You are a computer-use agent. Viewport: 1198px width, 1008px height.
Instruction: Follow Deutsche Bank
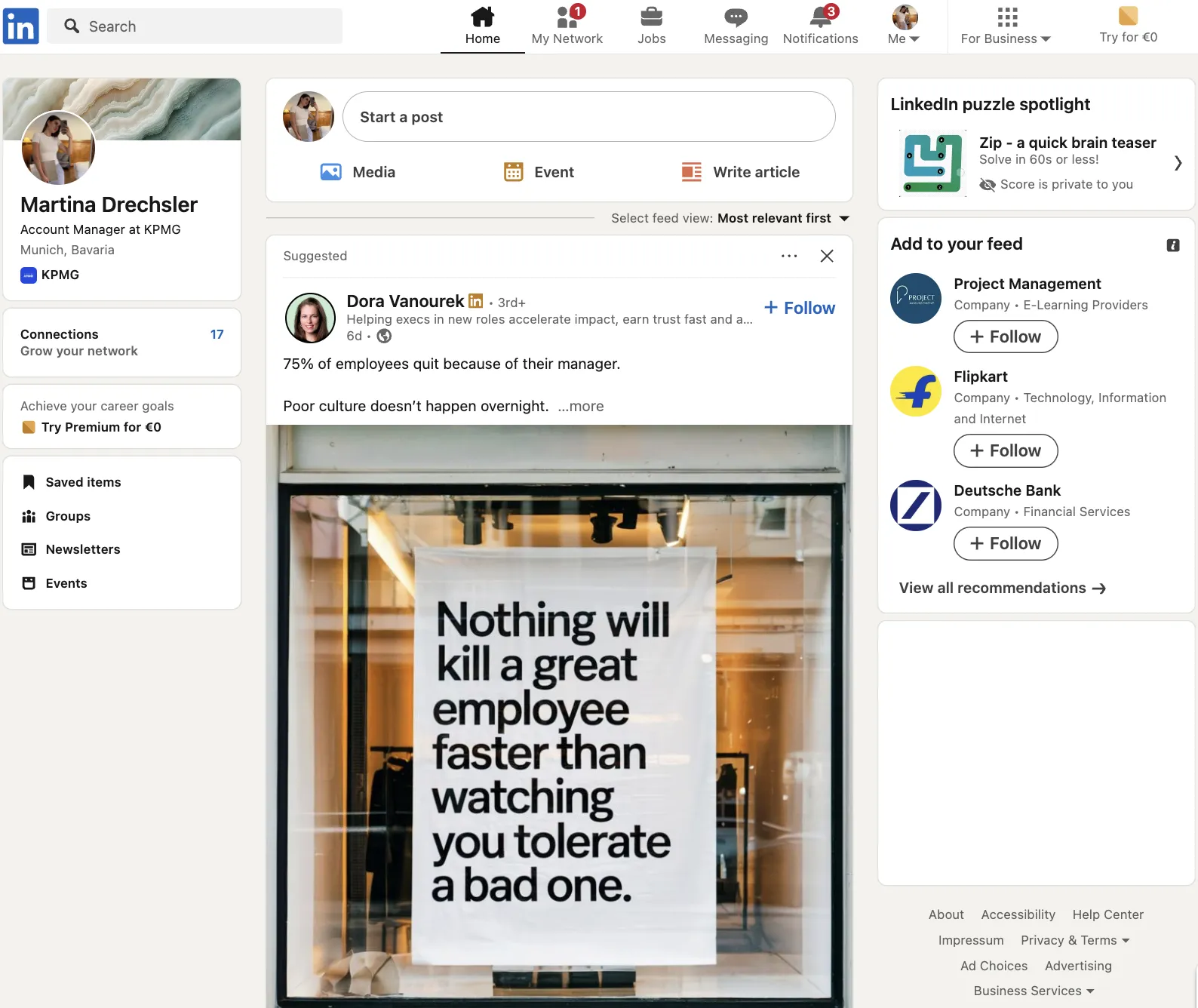coord(1006,543)
